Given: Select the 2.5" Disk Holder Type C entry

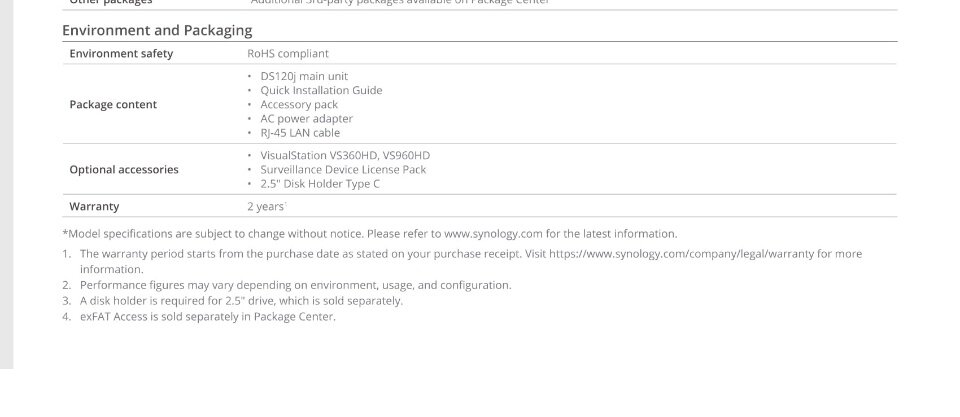Looking at the screenshot, I should click(x=320, y=184).
